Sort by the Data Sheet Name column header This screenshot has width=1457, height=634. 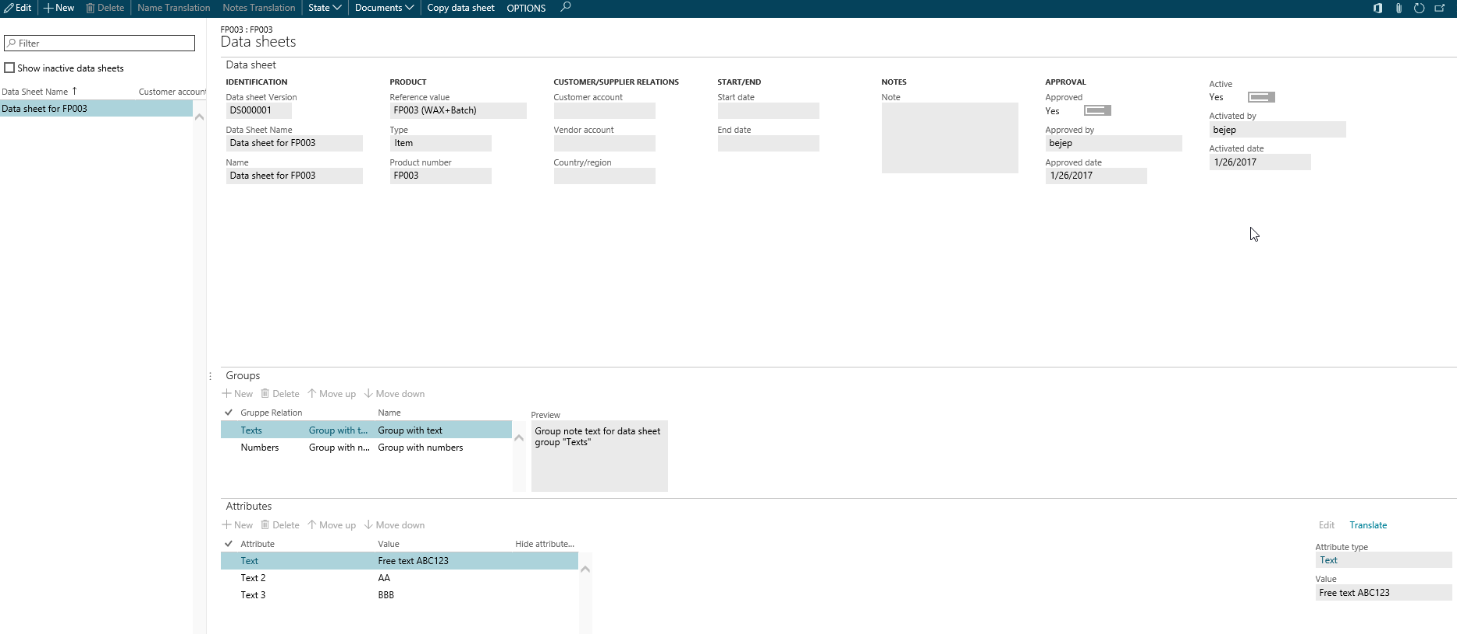[x=35, y=92]
